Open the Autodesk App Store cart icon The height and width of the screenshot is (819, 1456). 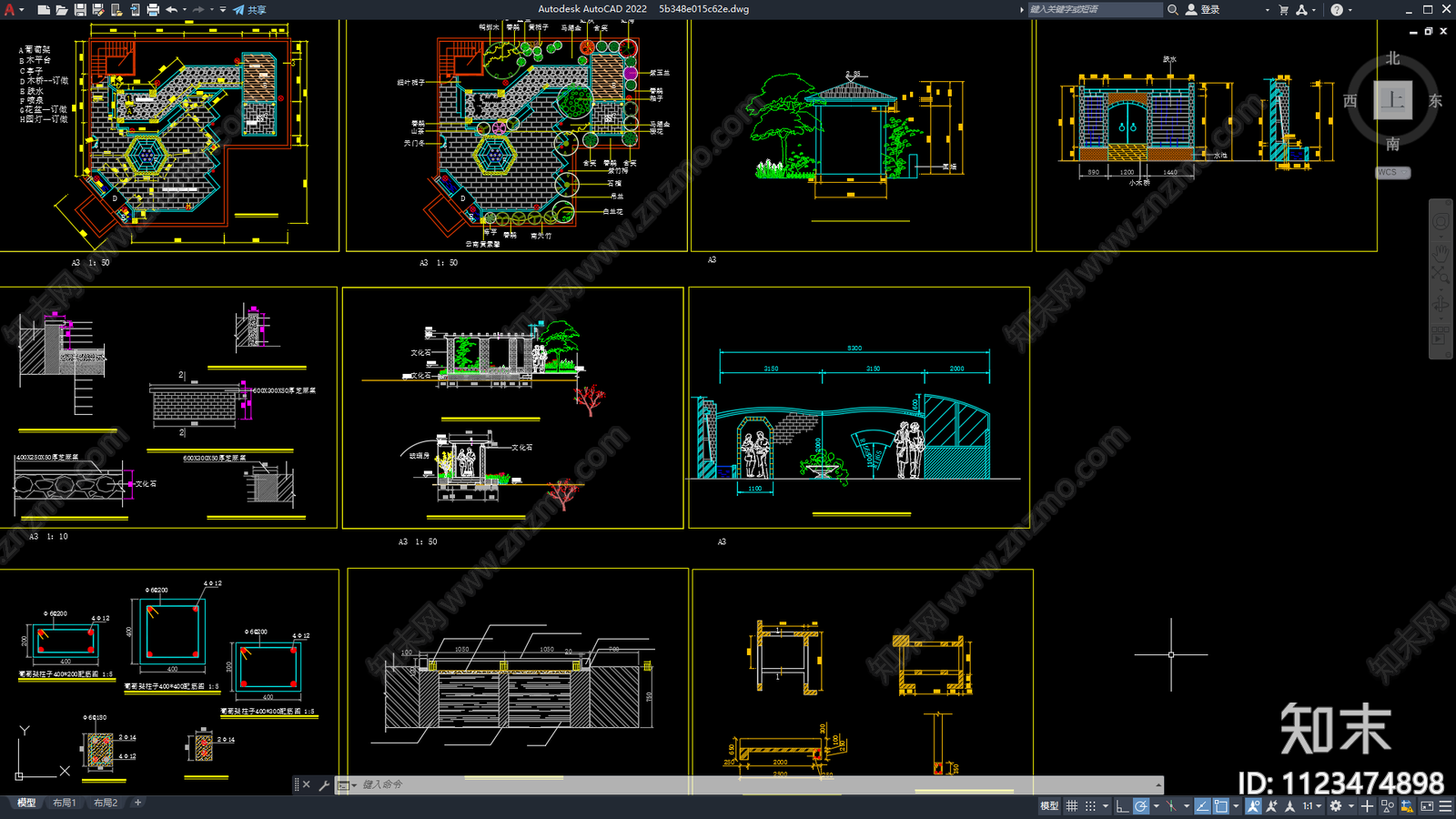pyautogui.click(x=1284, y=9)
